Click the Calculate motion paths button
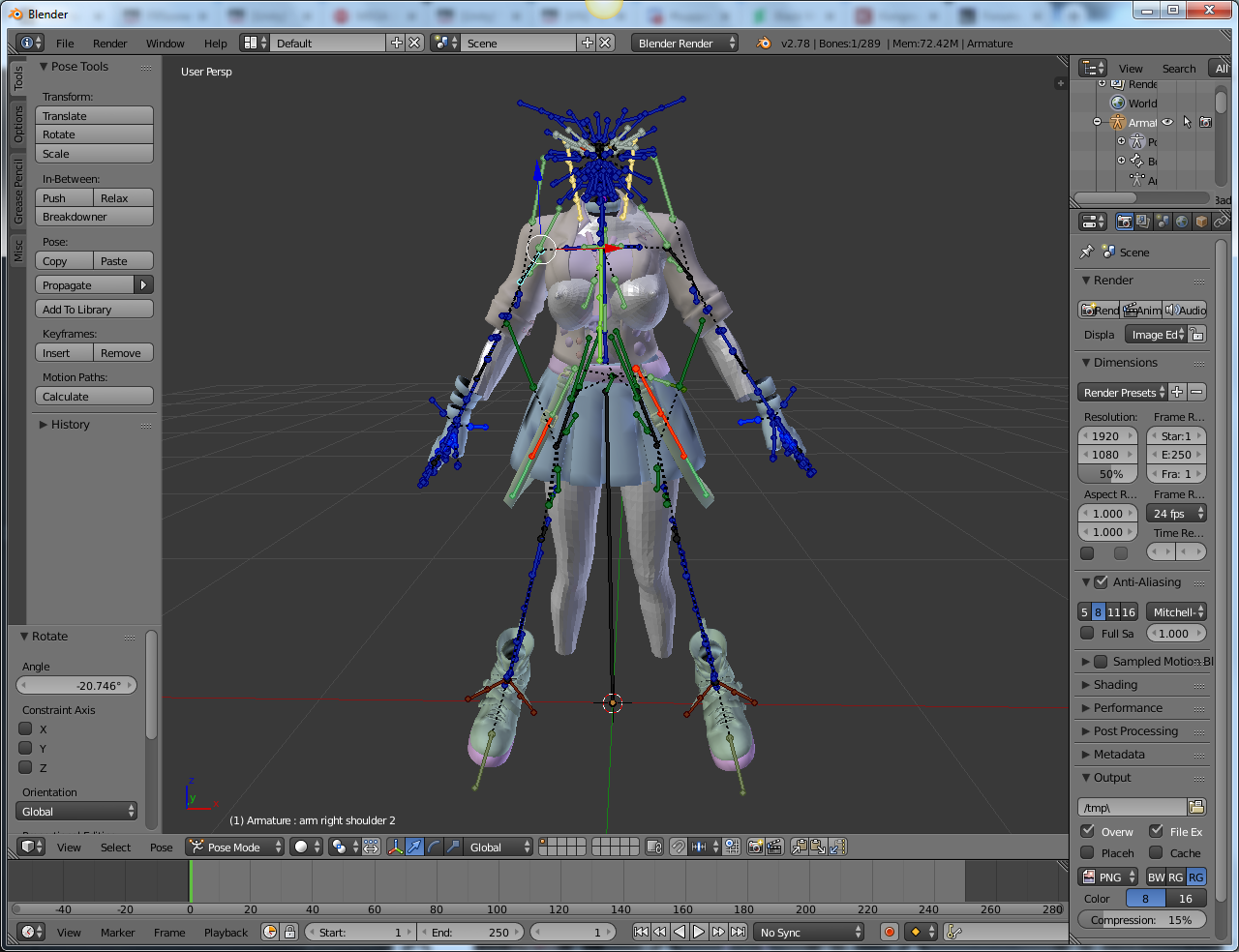This screenshot has width=1239, height=952. pos(95,397)
